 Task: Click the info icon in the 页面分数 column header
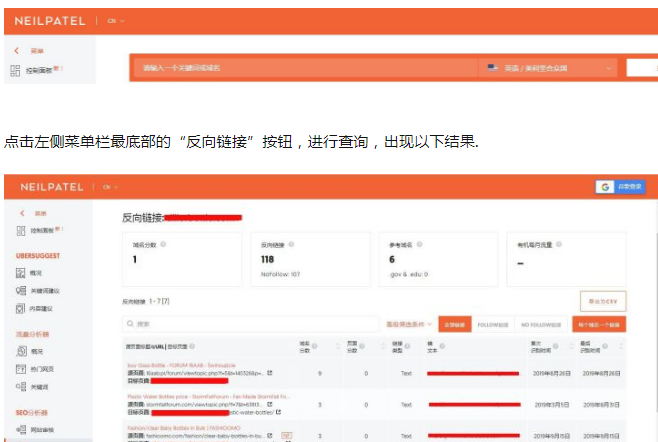362,346
